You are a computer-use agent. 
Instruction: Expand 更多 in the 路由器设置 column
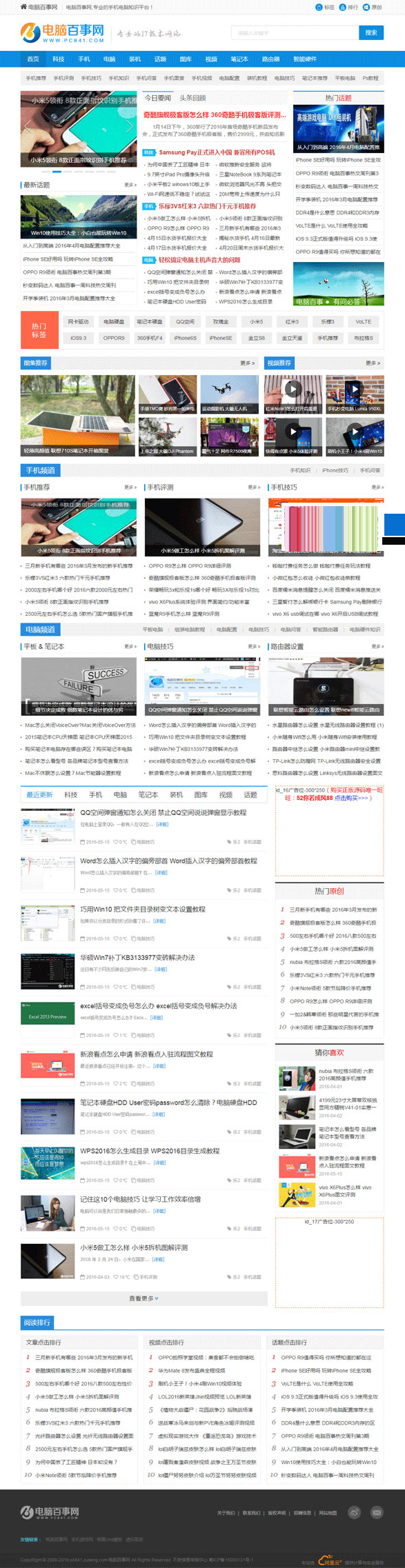click(377, 647)
